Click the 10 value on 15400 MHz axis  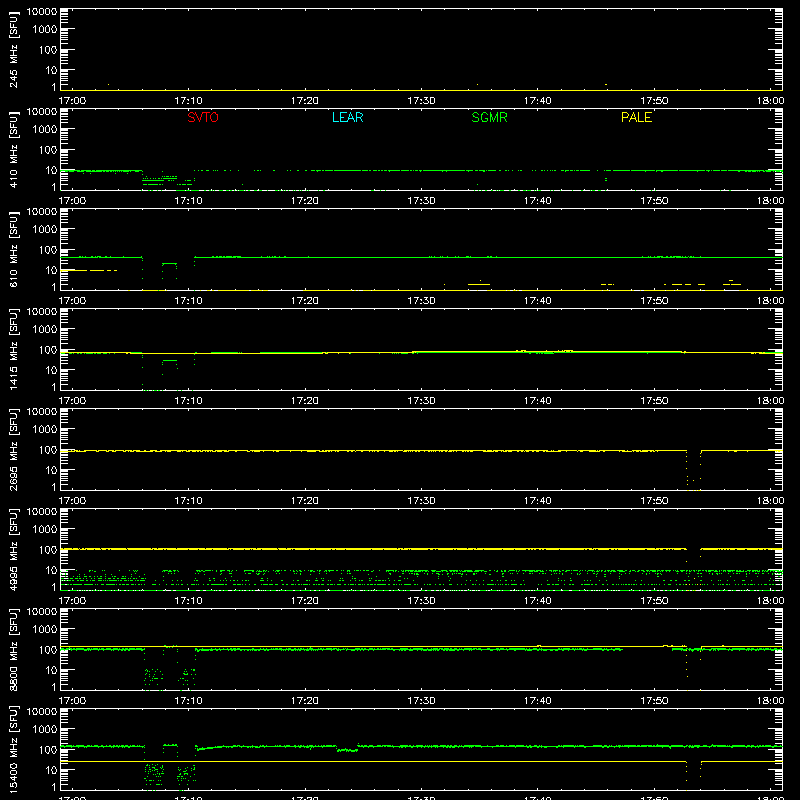[51, 770]
